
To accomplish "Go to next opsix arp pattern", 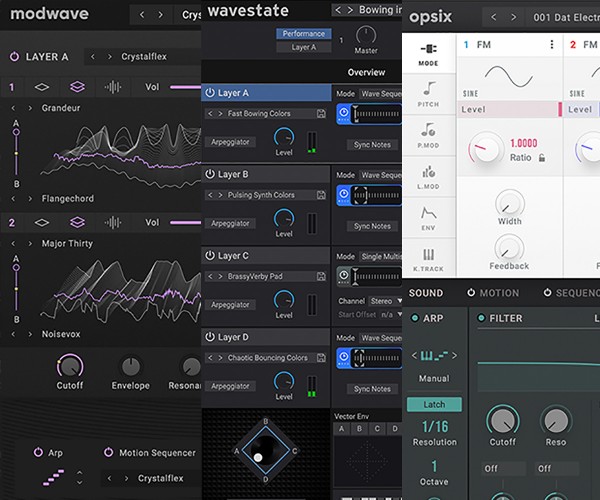I will tap(454, 356).
